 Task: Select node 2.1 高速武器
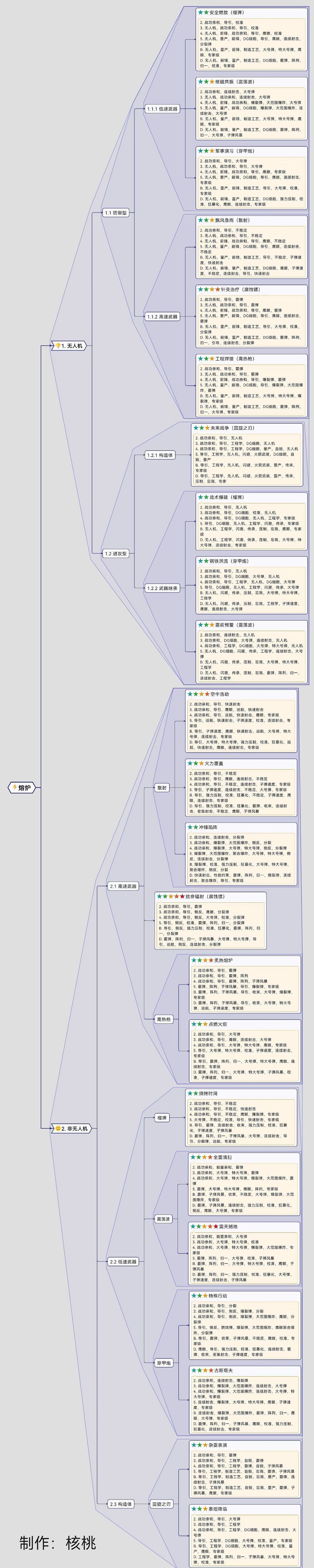[x=123, y=886]
